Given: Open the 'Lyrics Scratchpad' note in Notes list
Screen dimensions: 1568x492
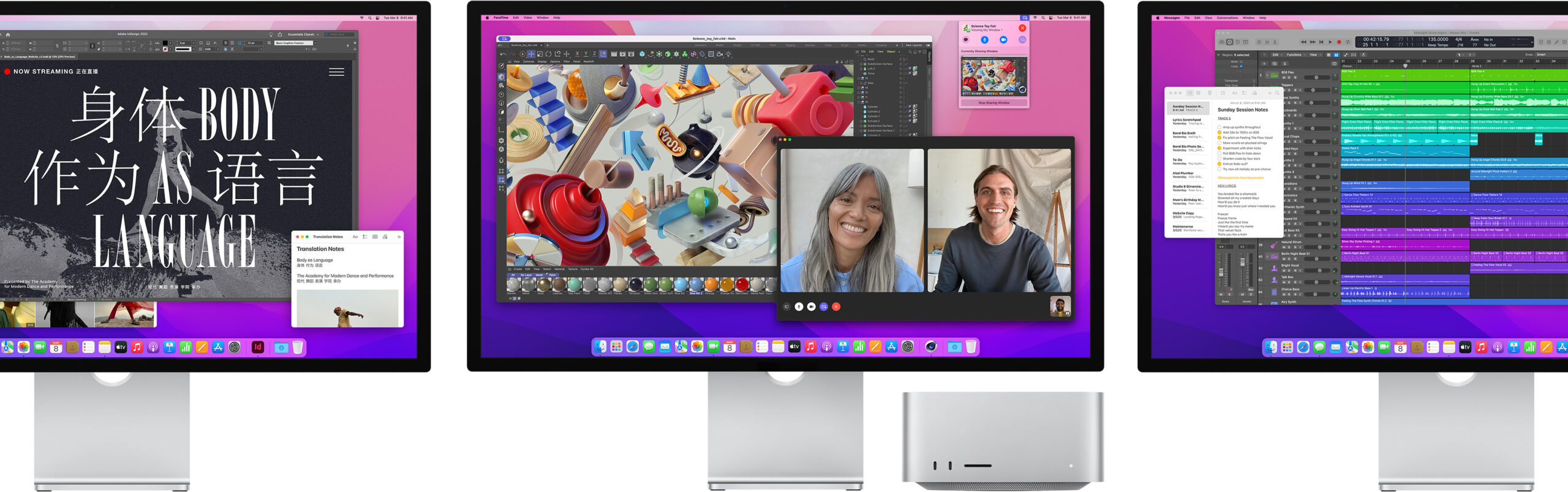Looking at the screenshot, I should tap(1188, 121).
